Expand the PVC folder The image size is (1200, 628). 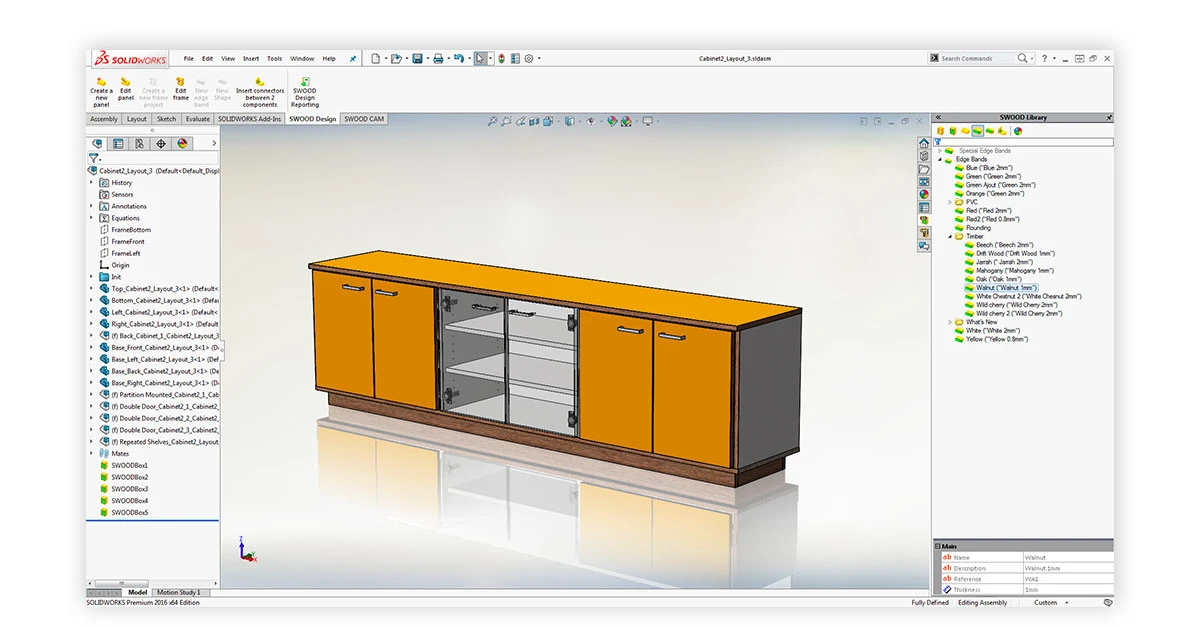pyautogui.click(x=948, y=202)
